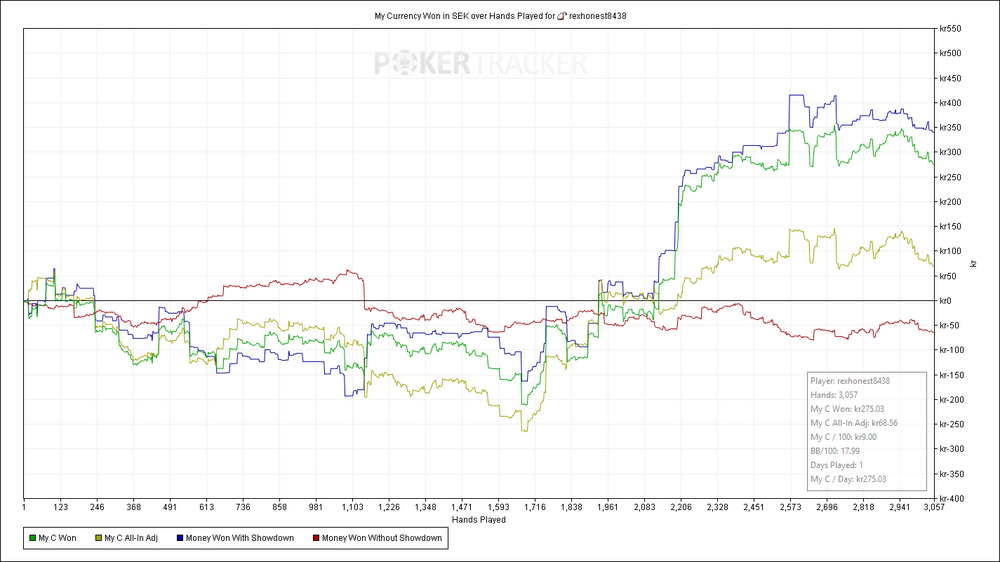Click the red Money Won Without Showdown swatch
Screen dimensions: 1000x562
[316, 538]
